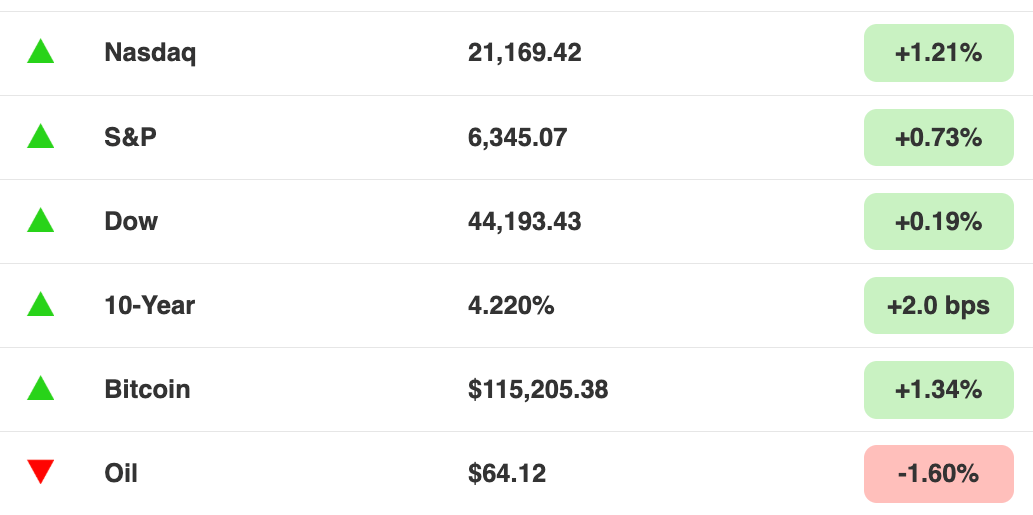Select the Dow label
The image size is (1033, 515).
tap(131, 221)
